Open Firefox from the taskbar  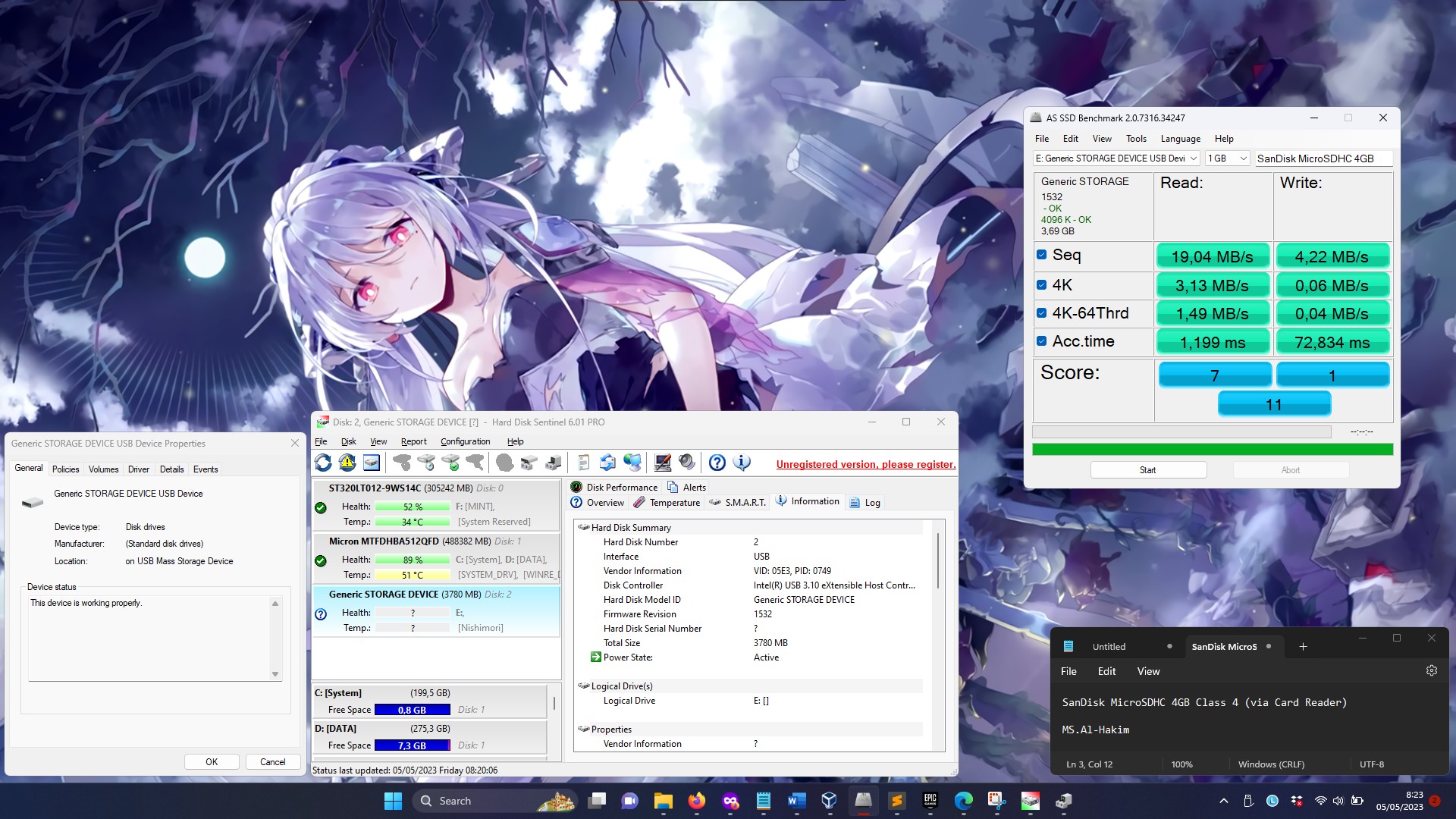point(696,801)
